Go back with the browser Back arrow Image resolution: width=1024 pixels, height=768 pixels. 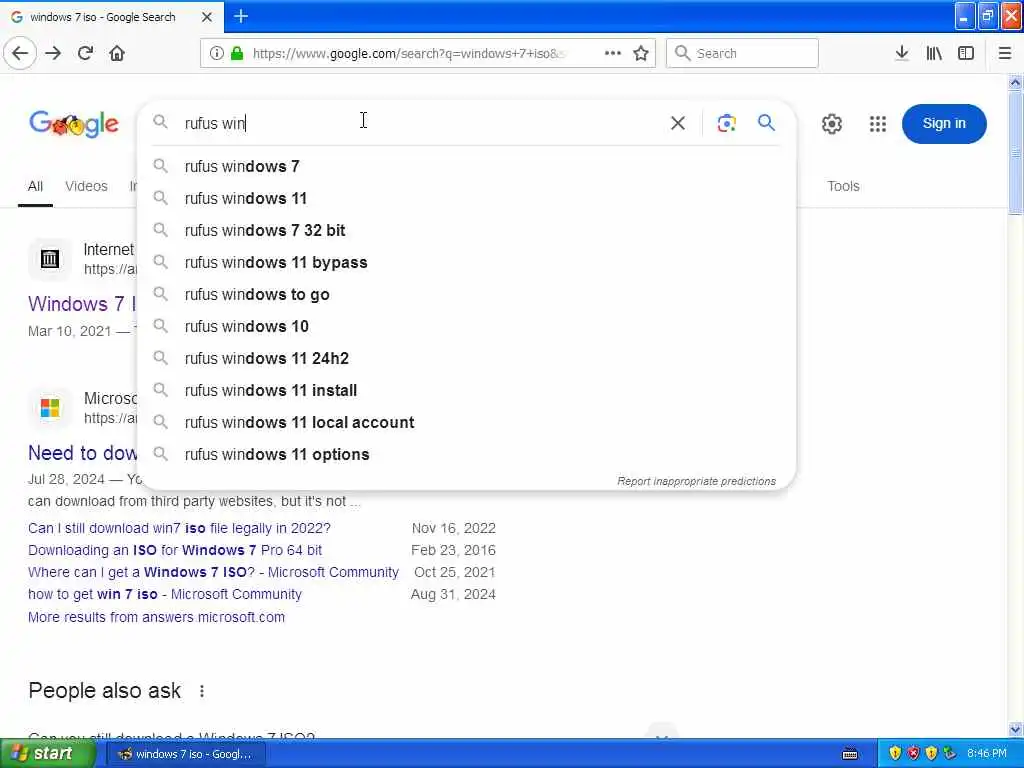(x=20, y=54)
